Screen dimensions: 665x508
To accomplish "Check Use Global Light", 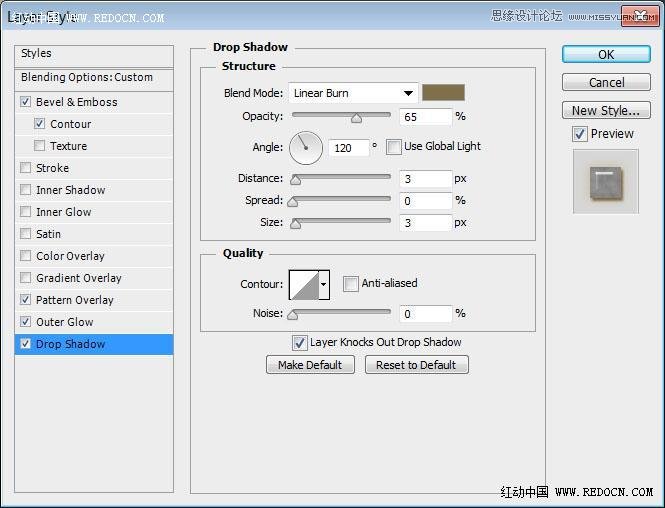I will (394, 147).
